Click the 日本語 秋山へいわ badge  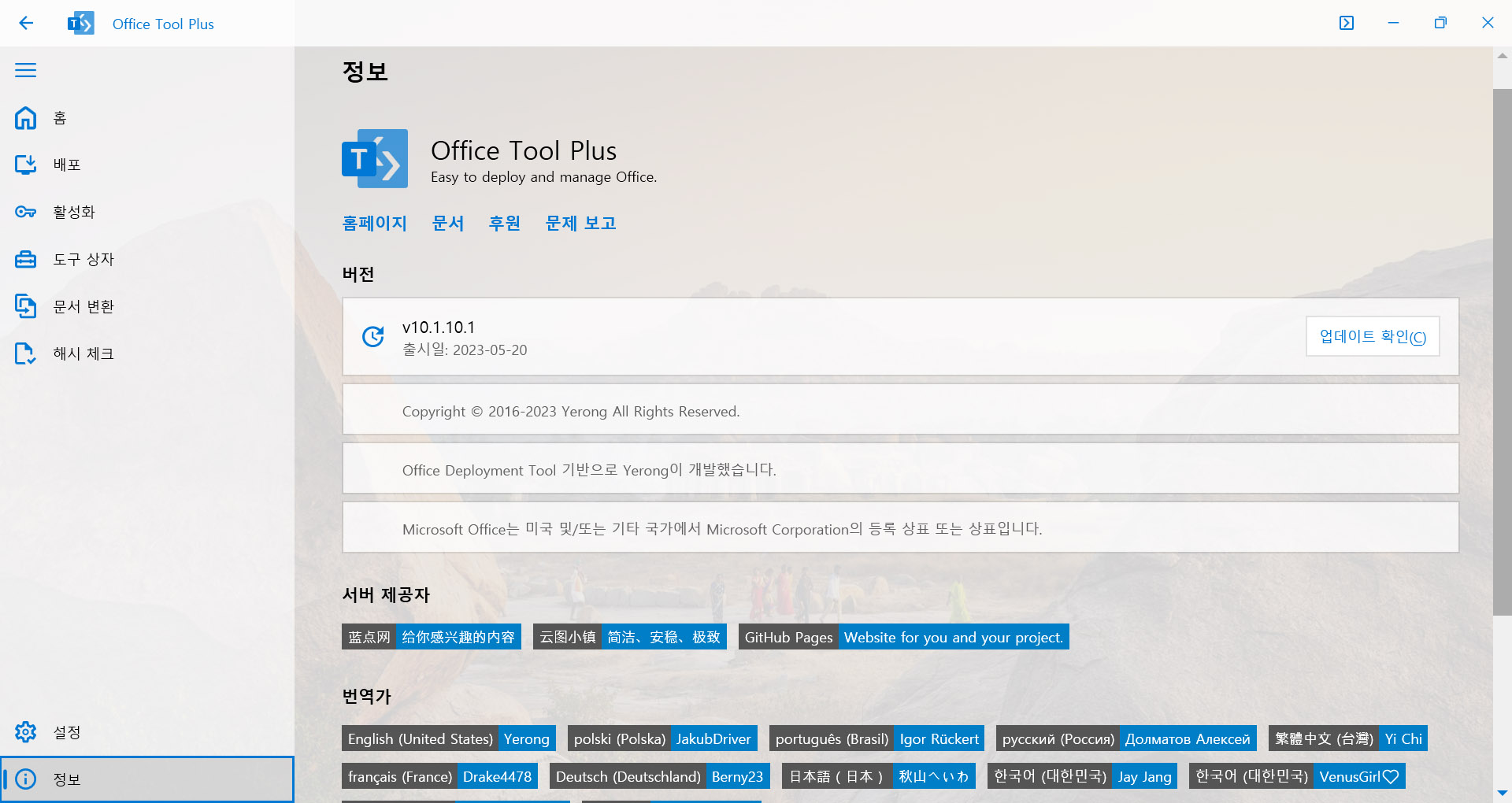pos(879,776)
